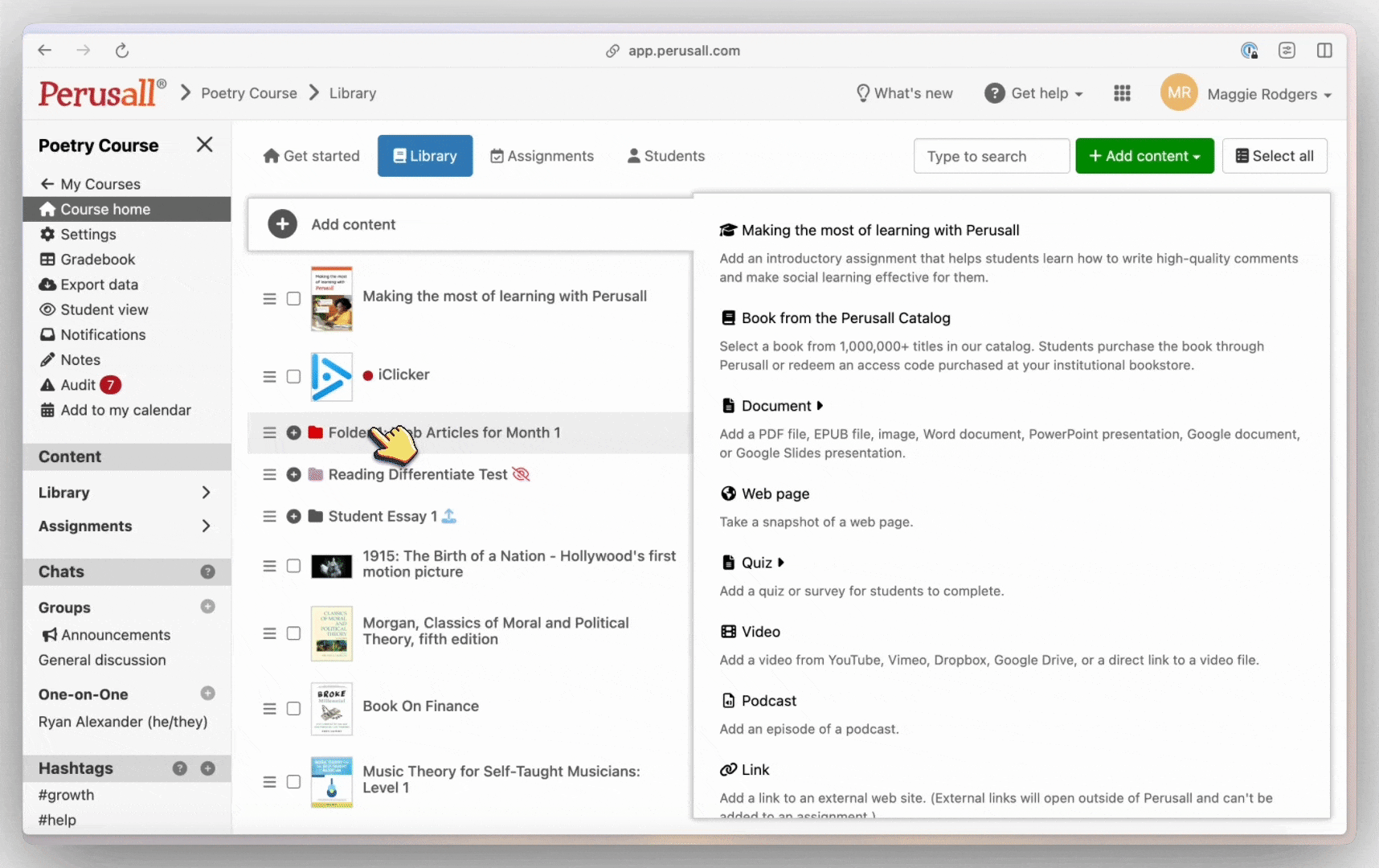Screen dimensions: 1379x868
Task: Expand Student Essay 1 folder plus icon
Action: click(x=294, y=516)
